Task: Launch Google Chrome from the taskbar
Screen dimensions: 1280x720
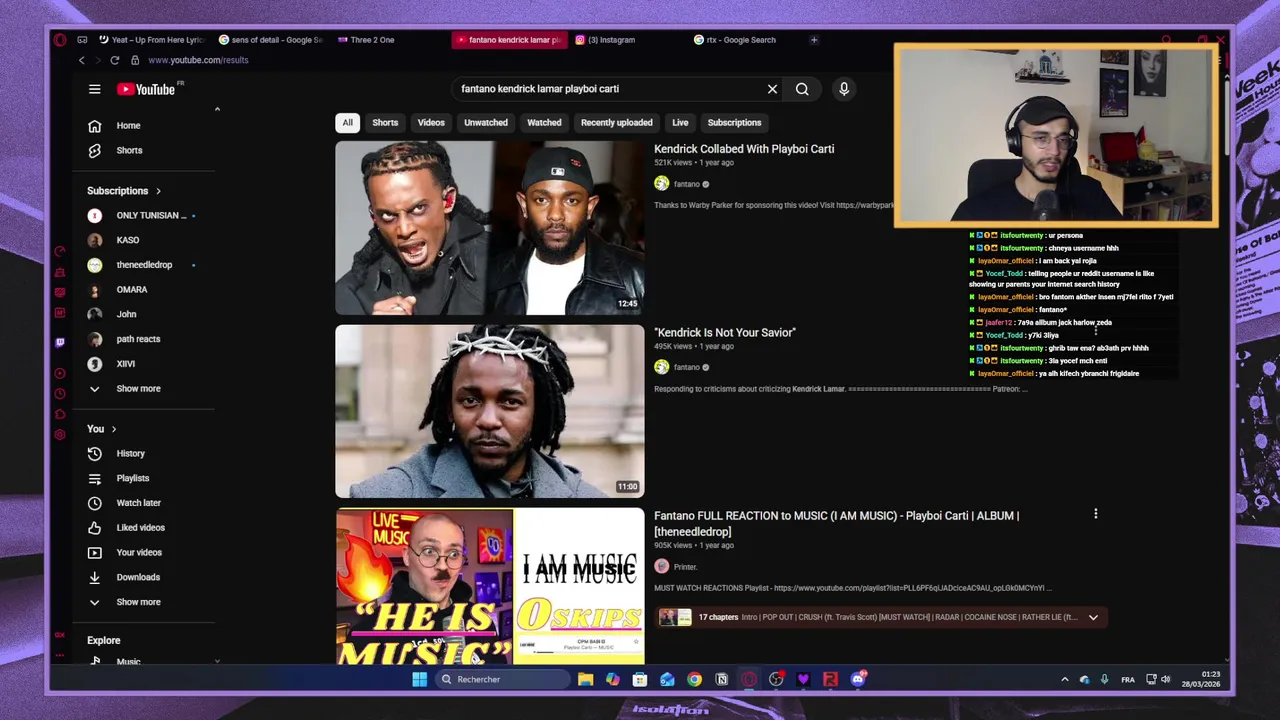Action: point(694,679)
